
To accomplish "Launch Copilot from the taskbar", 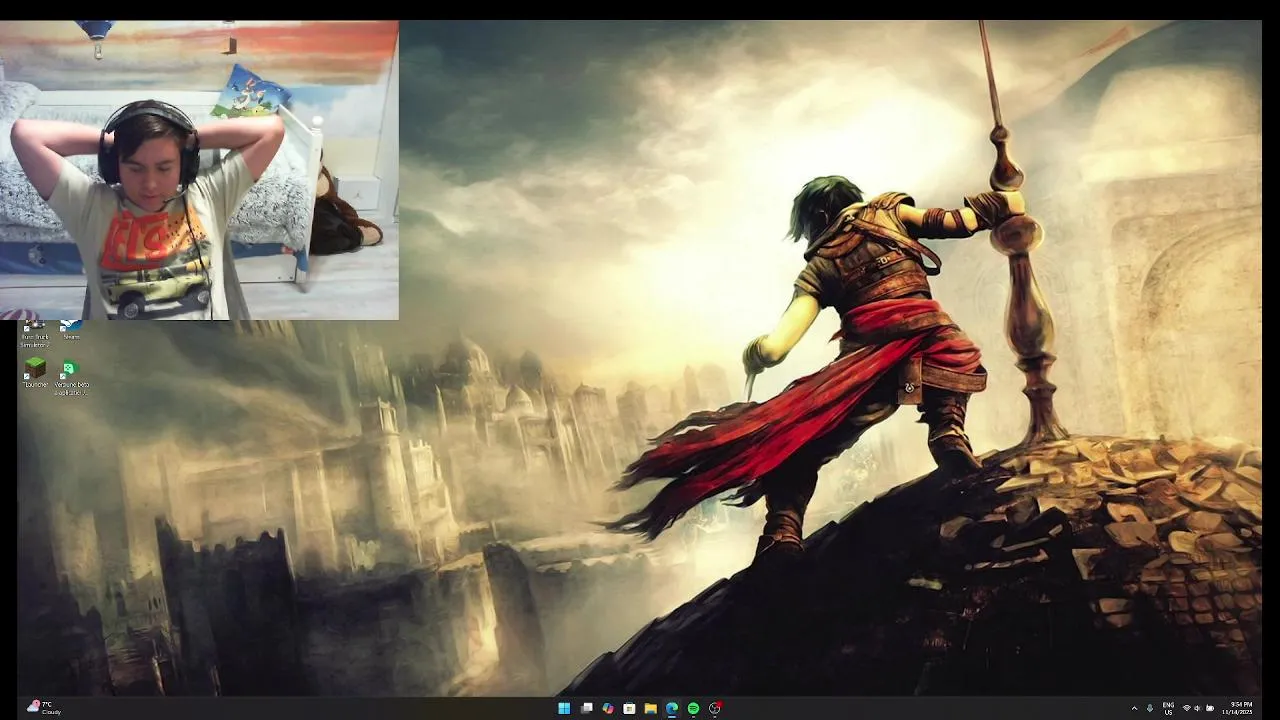I will [x=607, y=708].
